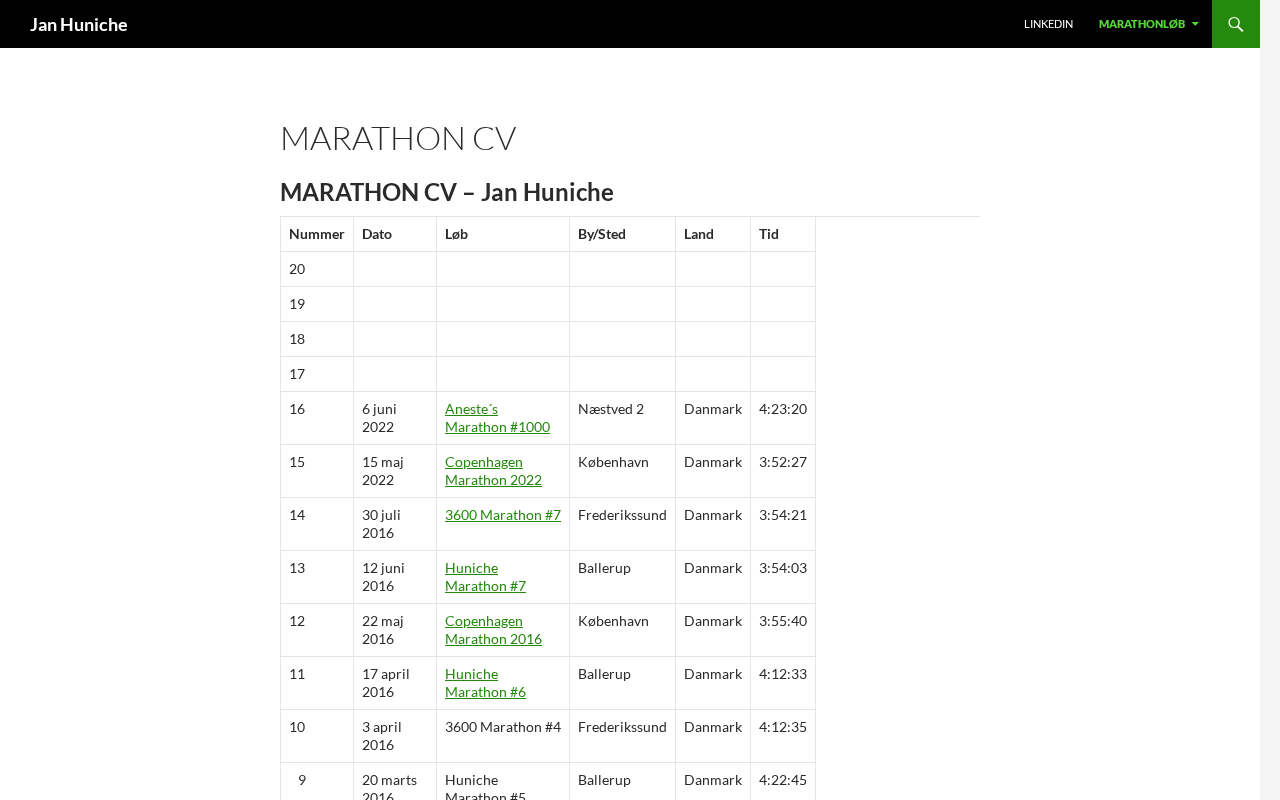Select the 3:52:27 time cell

(782, 462)
